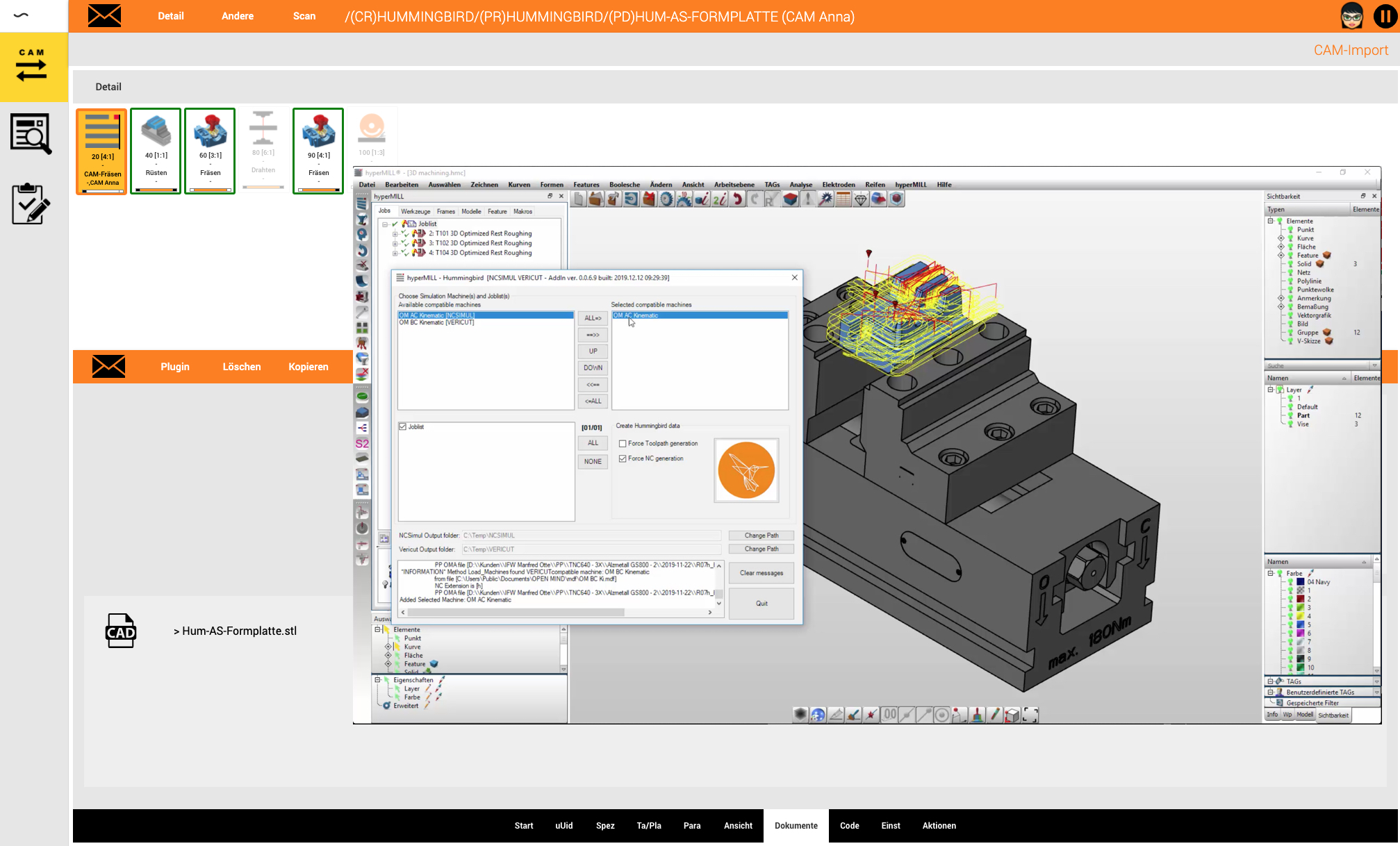Click the CAD file icon
Viewport: 1400px width, 846px height.
121,631
